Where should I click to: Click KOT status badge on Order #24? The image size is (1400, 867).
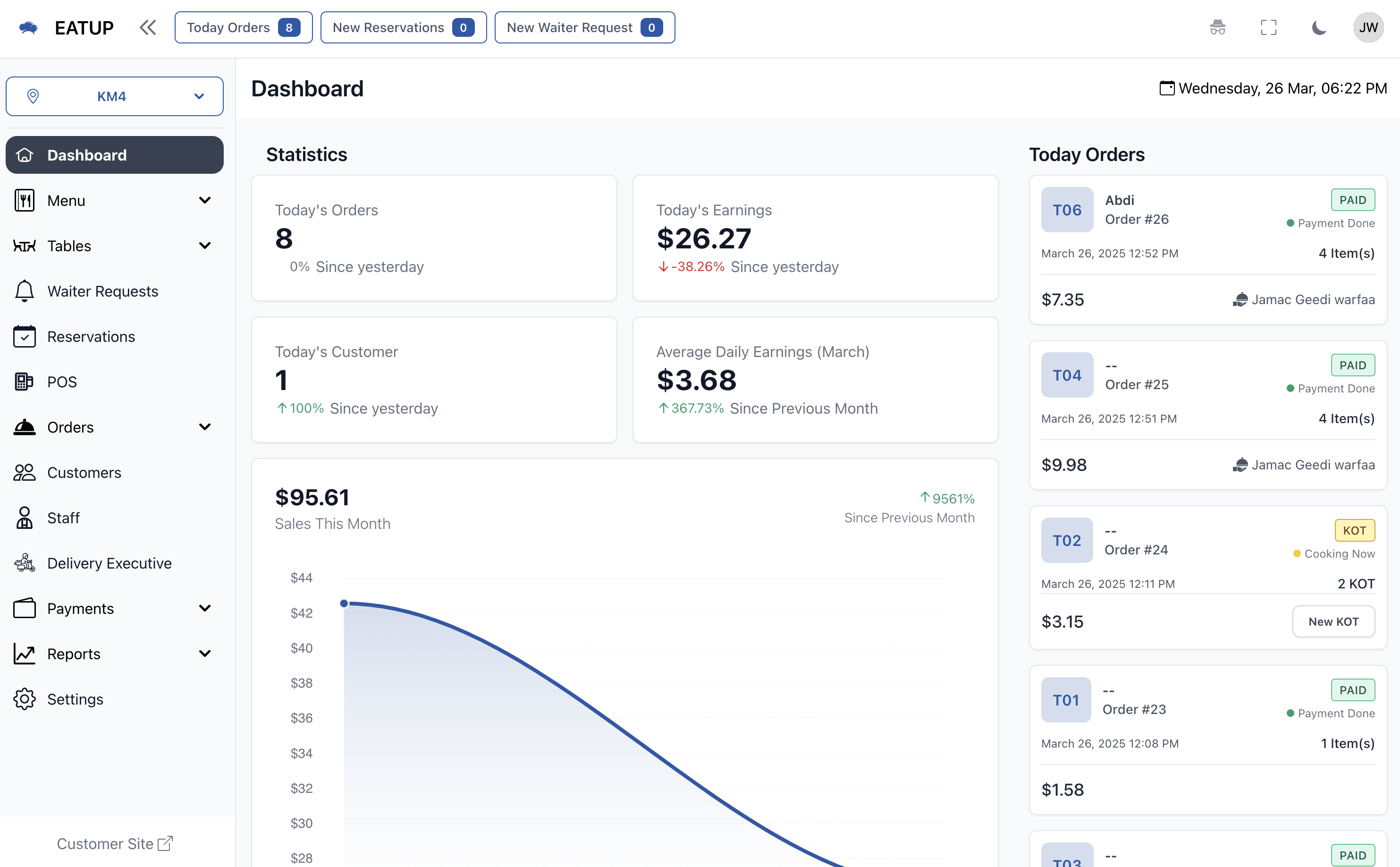point(1355,530)
